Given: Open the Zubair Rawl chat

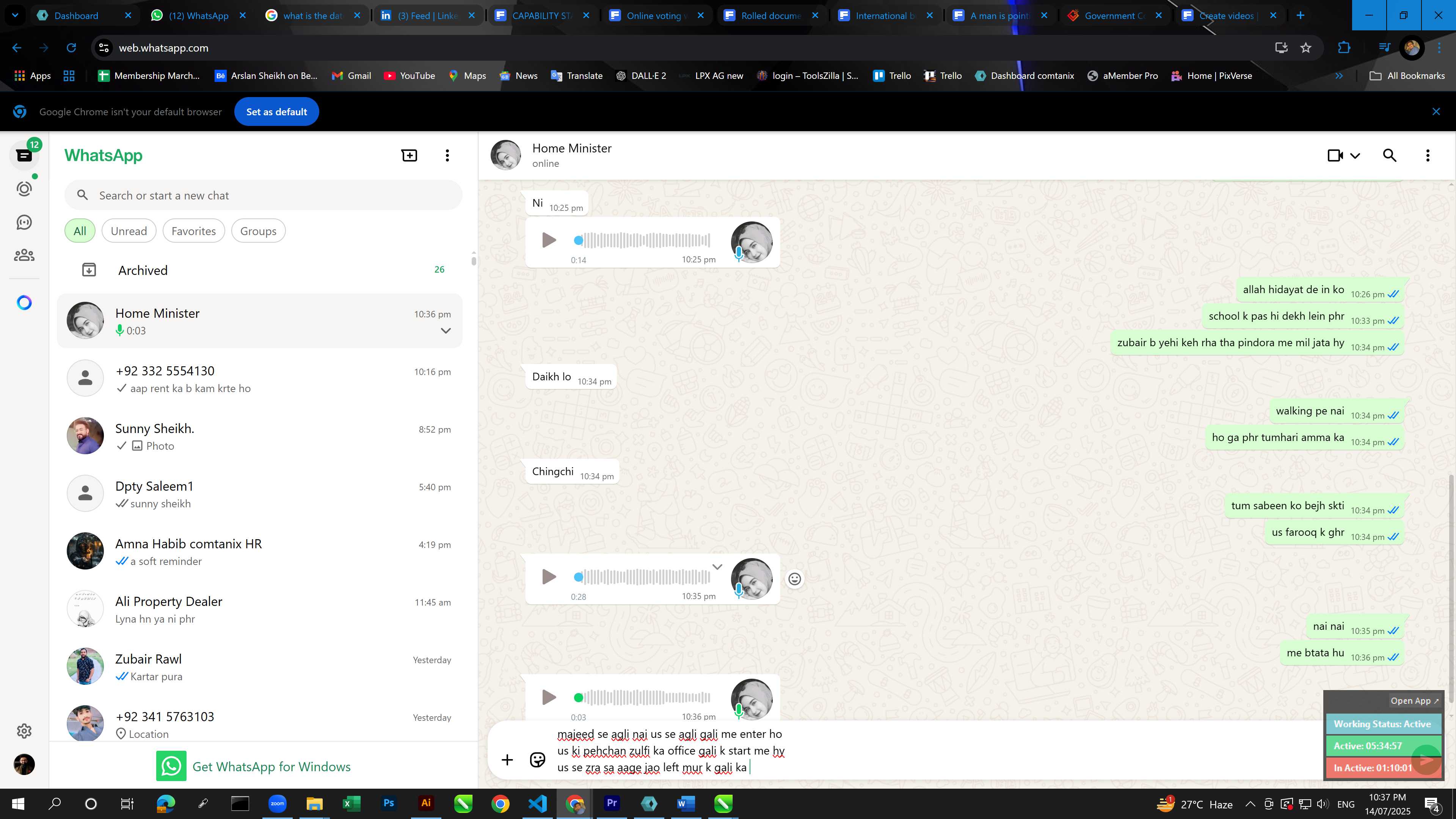Looking at the screenshot, I should point(260,667).
